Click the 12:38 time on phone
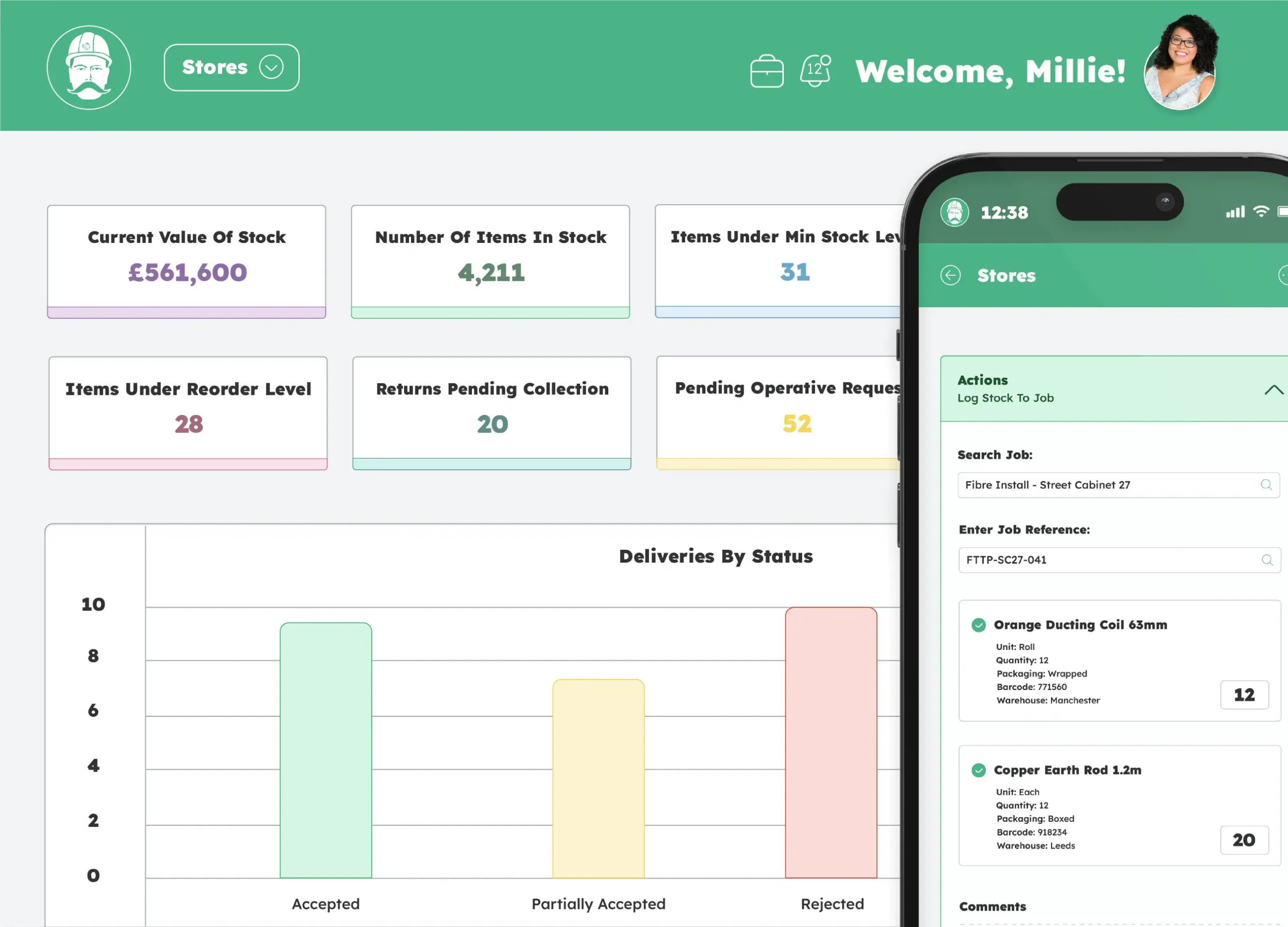Image resolution: width=1288 pixels, height=927 pixels. point(1005,213)
